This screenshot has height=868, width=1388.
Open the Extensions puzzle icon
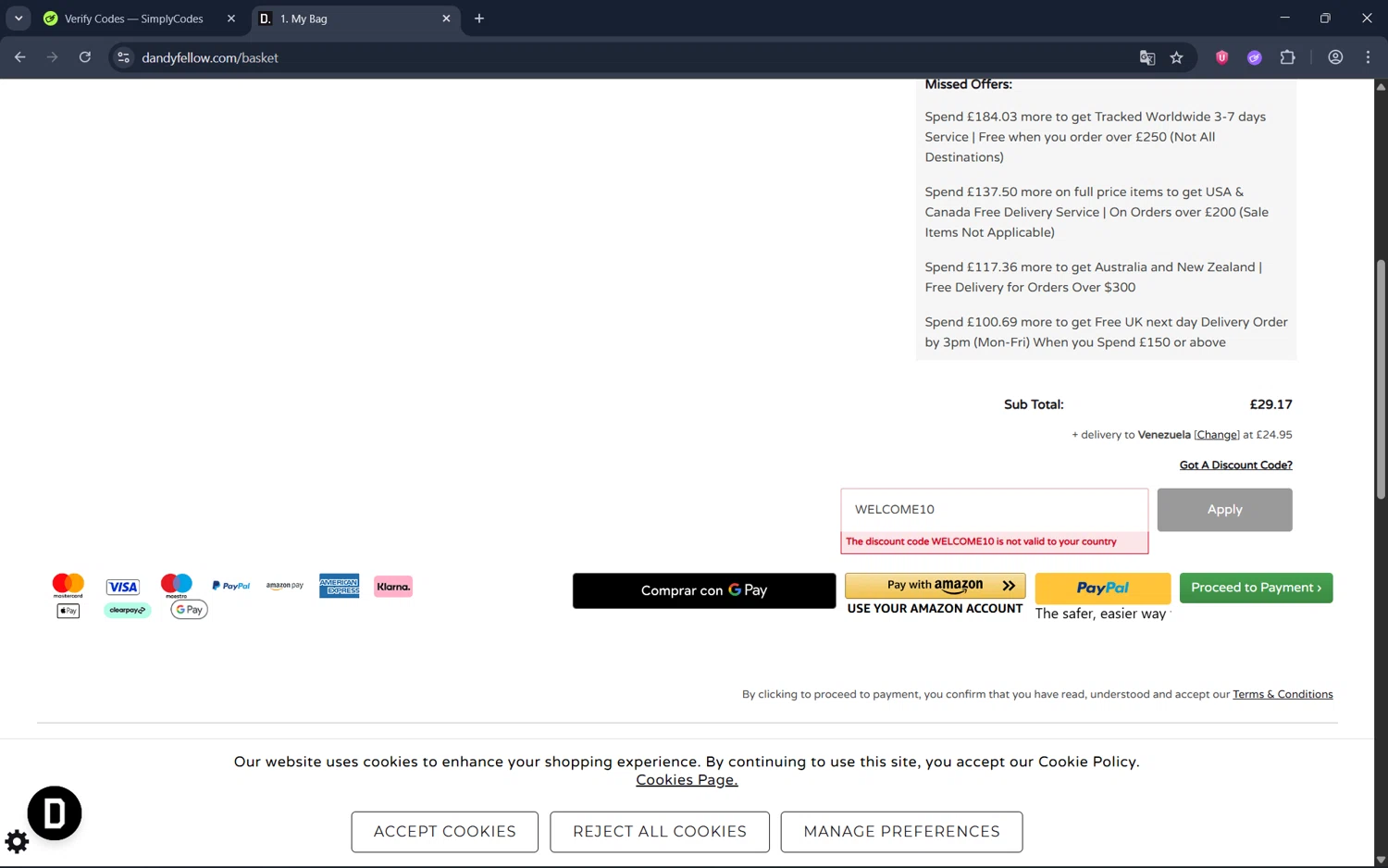(x=1287, y=57)
